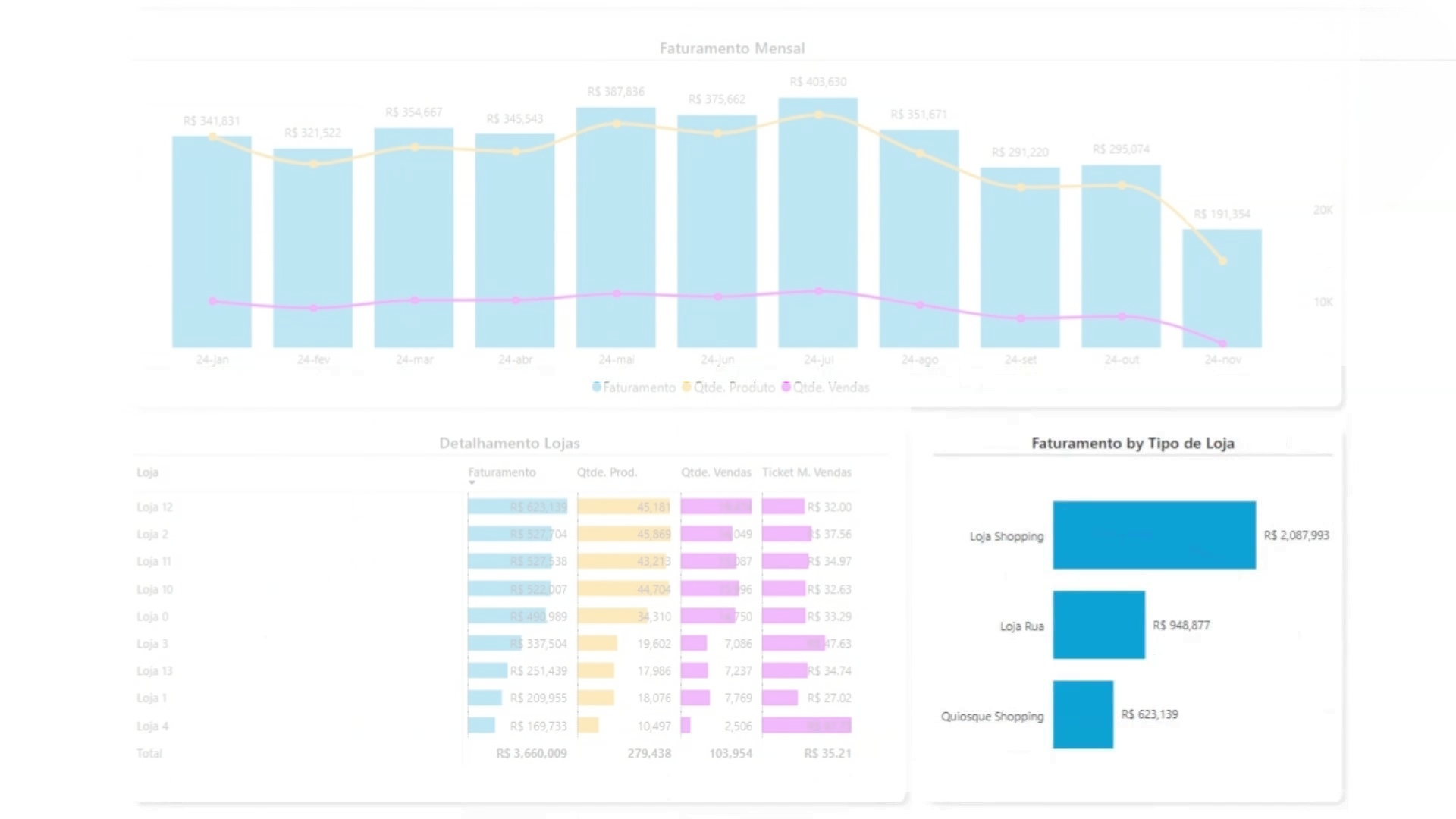The image size is (1456, 819).
Task: Click the Faturamento legend marker
Action: (x=597, y=388)
